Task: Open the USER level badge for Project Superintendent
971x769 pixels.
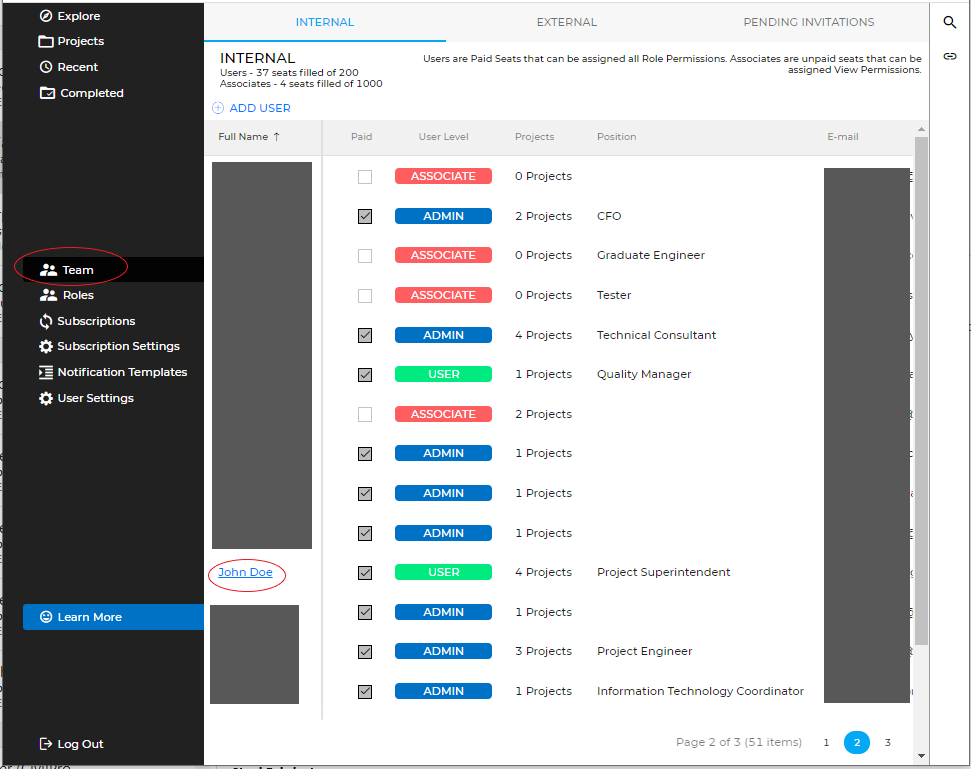Action: [x=443, y=572]
